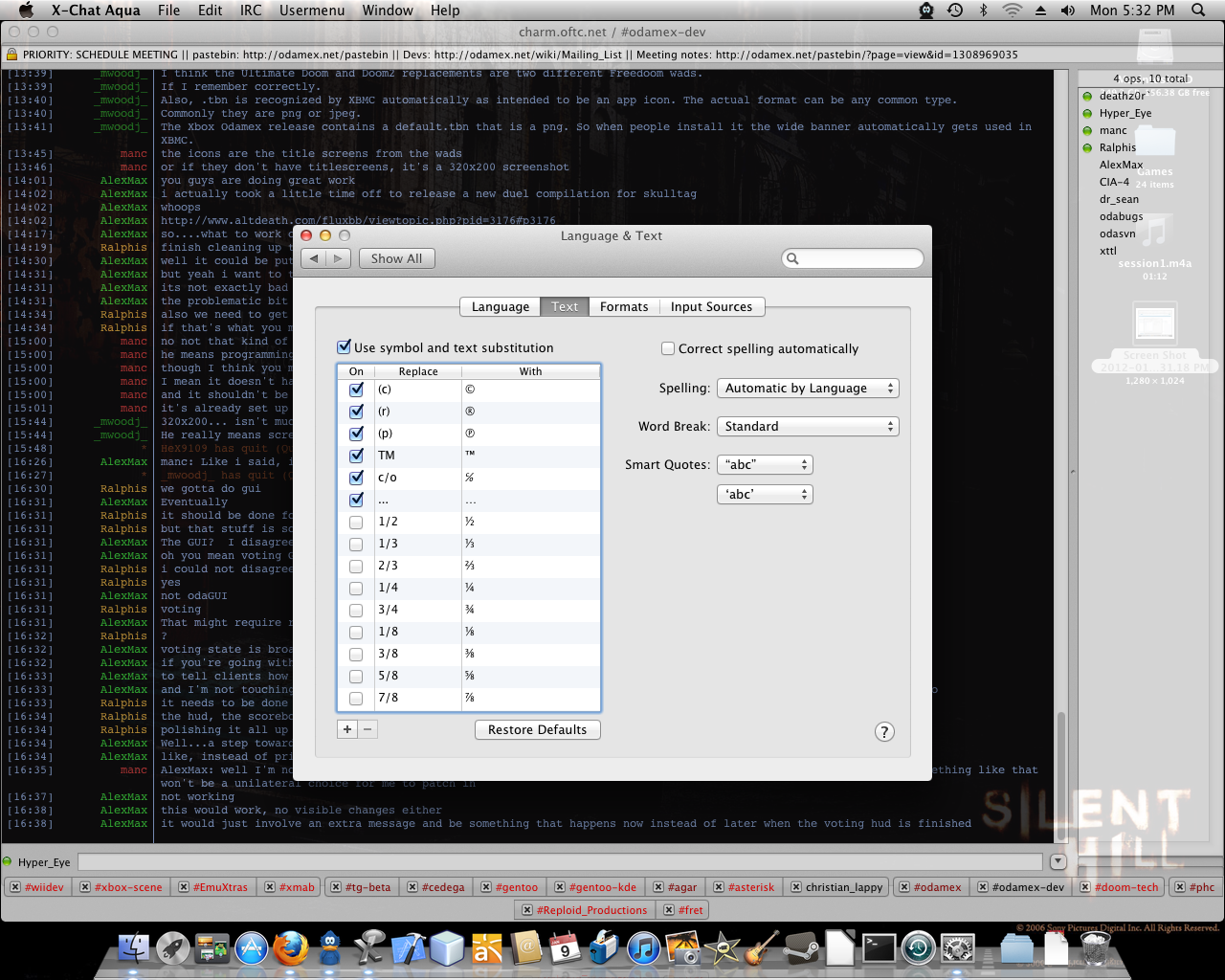Close the #gentoo channel tab

(486, 887)
